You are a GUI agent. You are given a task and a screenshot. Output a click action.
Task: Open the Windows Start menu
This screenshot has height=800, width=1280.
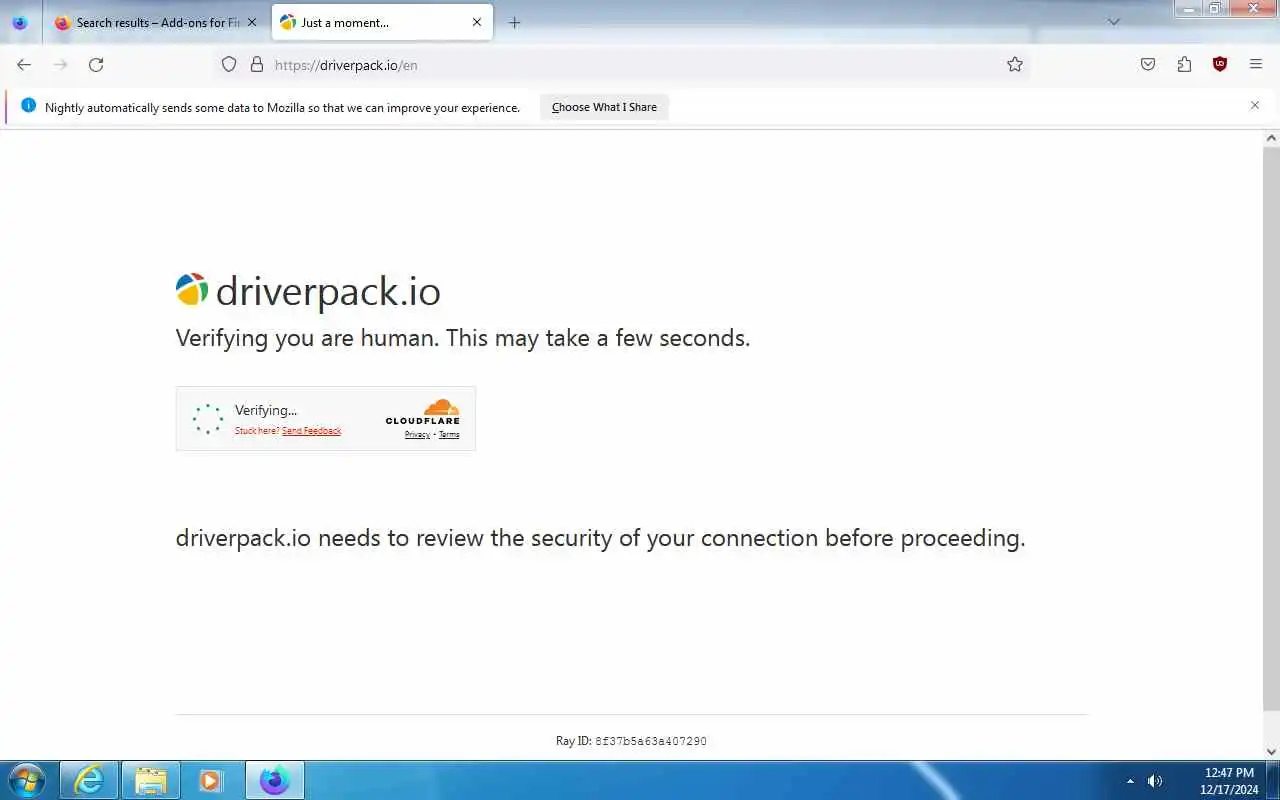(26, 780)
